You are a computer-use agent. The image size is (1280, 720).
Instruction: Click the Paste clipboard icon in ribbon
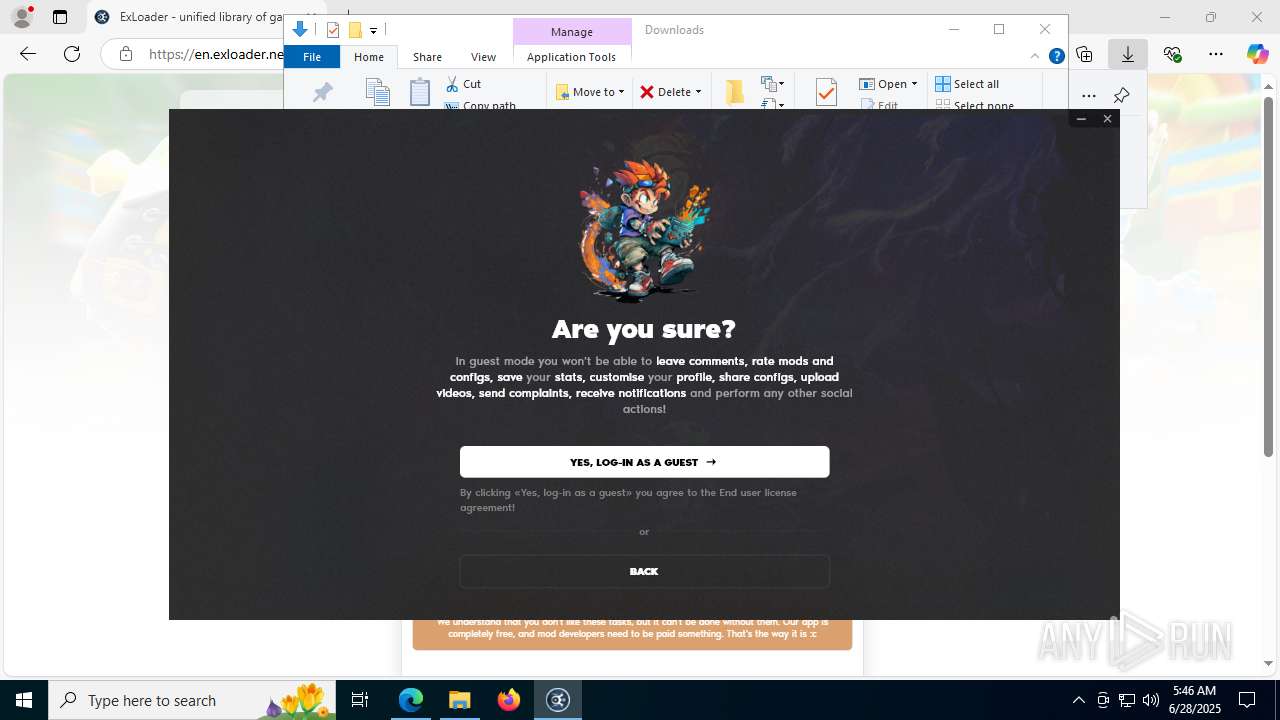tap(420, 92)
